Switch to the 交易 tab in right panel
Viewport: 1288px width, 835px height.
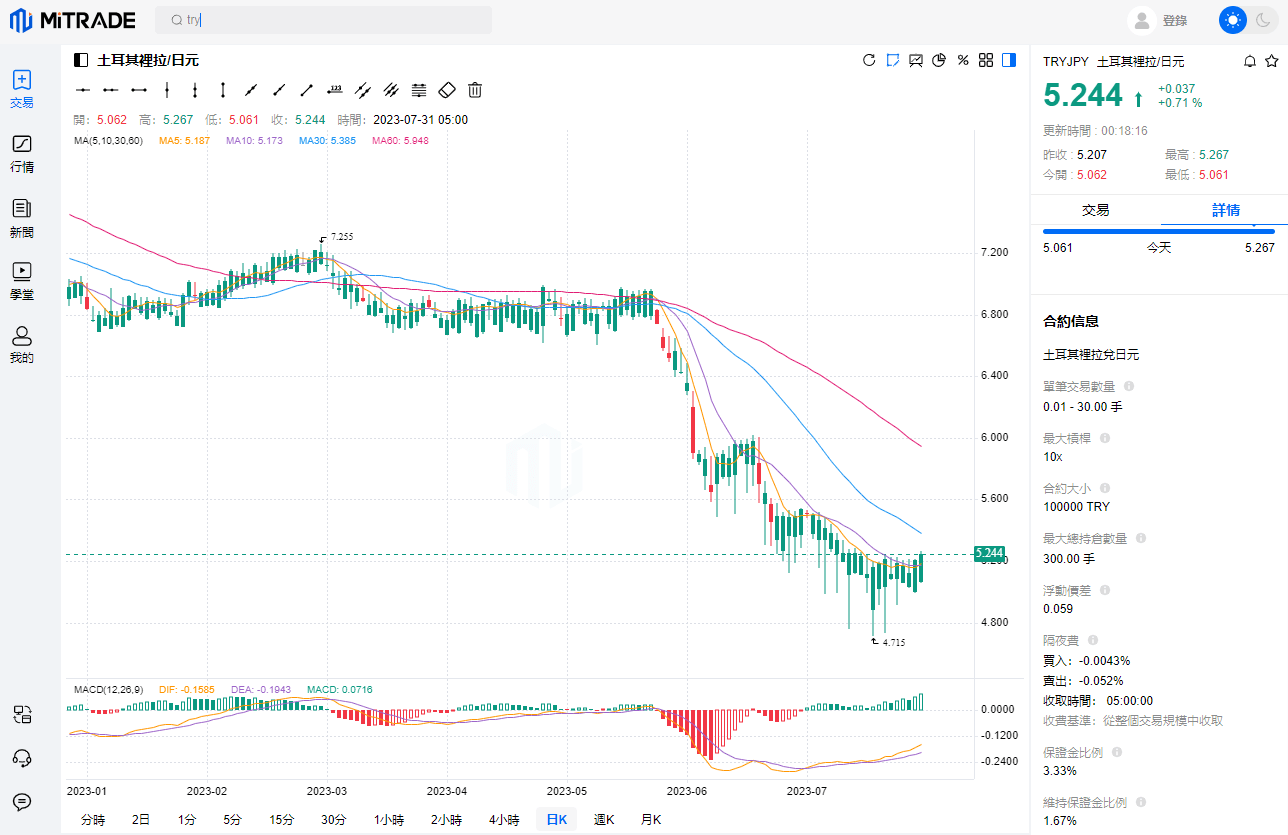point(1095,210)
